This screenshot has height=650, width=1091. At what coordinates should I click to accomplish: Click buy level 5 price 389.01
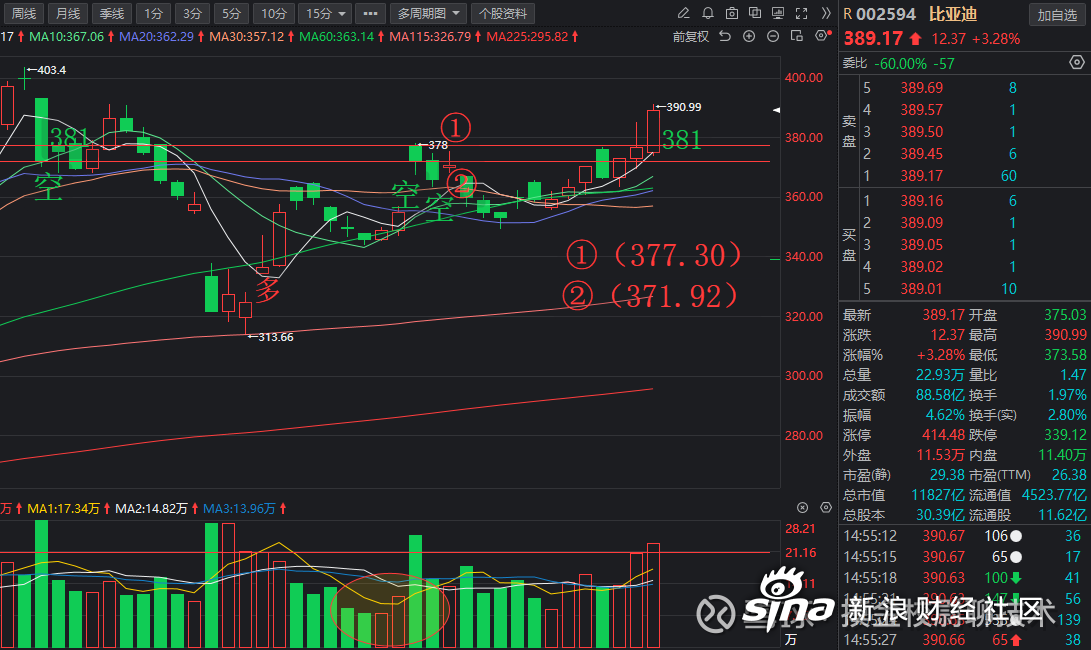[x=921, y=289]
